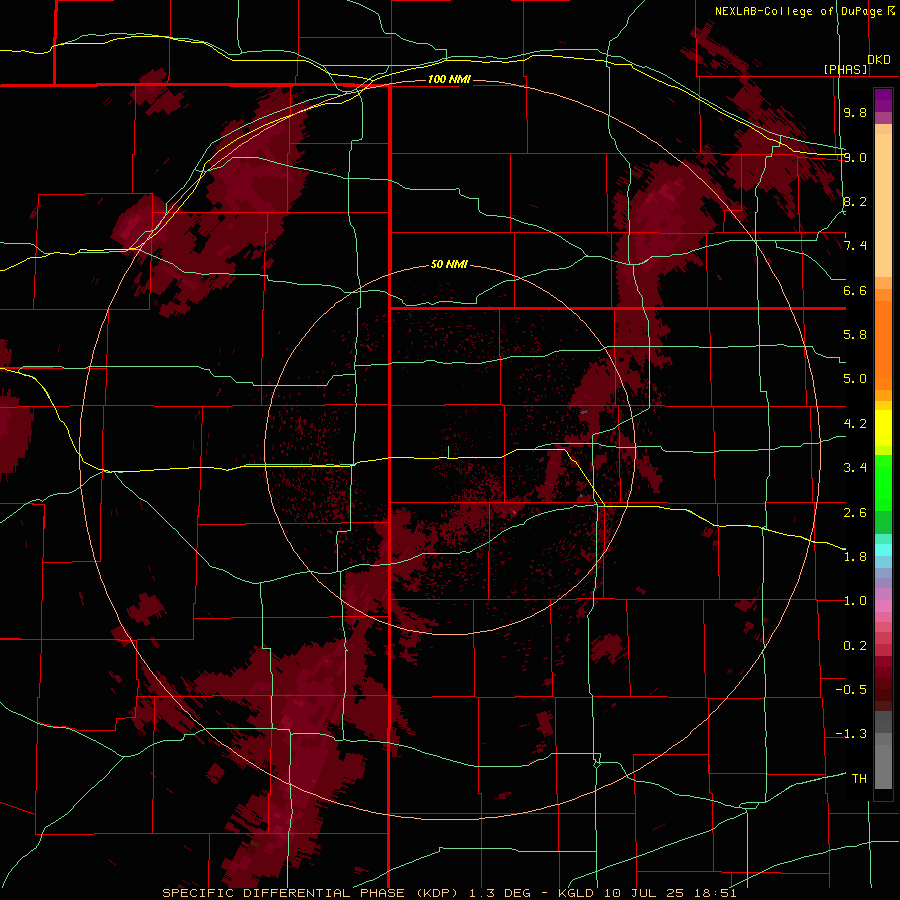Click the 9.8 value on the color scale

855,112
